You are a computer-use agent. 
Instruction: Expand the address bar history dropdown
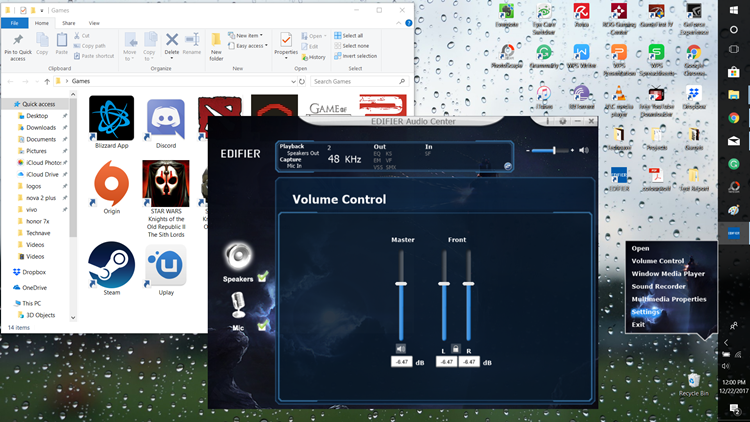[293, 81]
